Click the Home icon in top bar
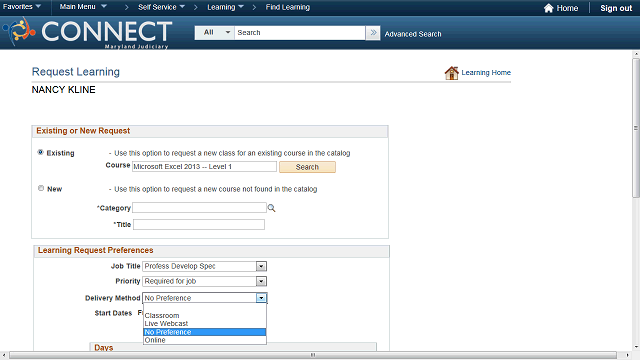This screenshot has width=640, height=360. pyautogui.click(x=549, y=8)
